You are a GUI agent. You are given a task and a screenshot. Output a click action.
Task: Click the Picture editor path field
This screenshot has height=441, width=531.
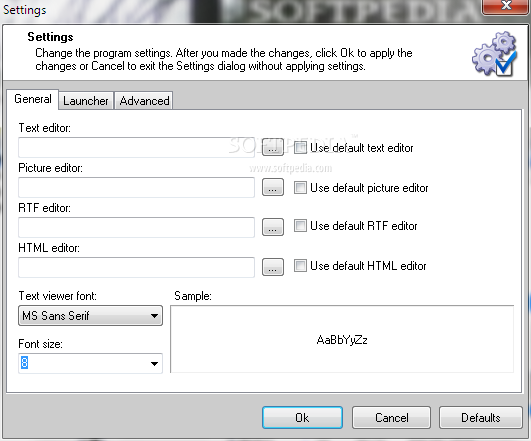(136, 187)
